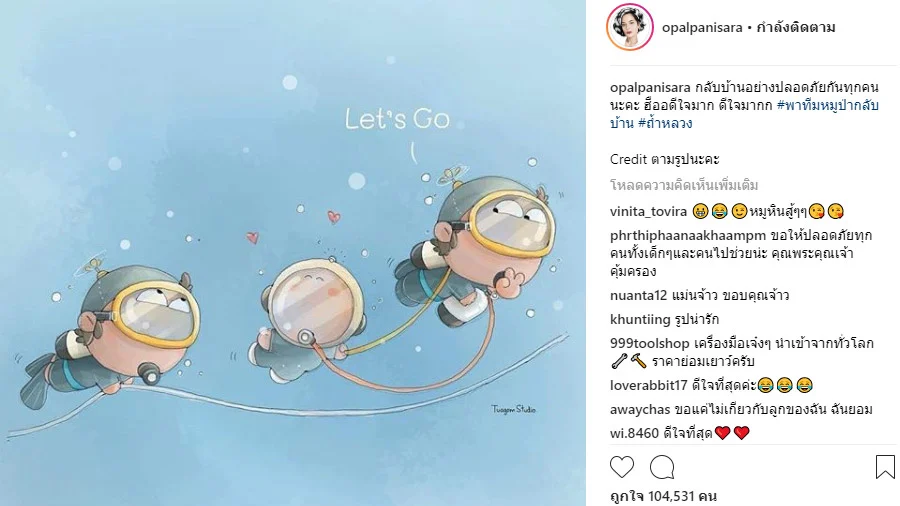Save post with bookmark icon
The height and width of the screenshot is (506, 900).
[885, 466]
